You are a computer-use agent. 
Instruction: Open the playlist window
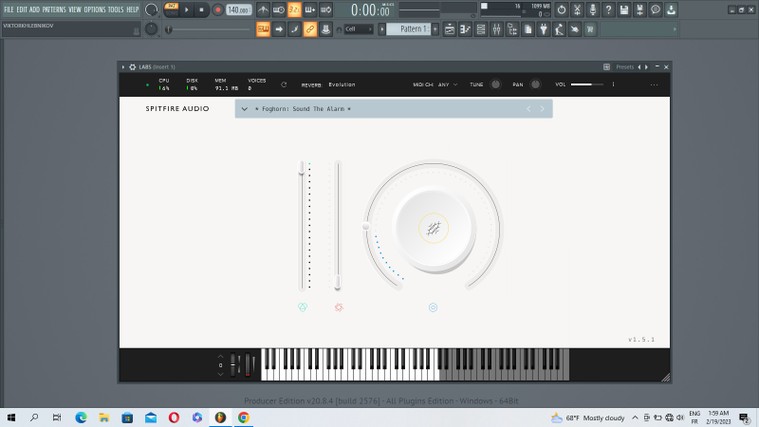450,29
